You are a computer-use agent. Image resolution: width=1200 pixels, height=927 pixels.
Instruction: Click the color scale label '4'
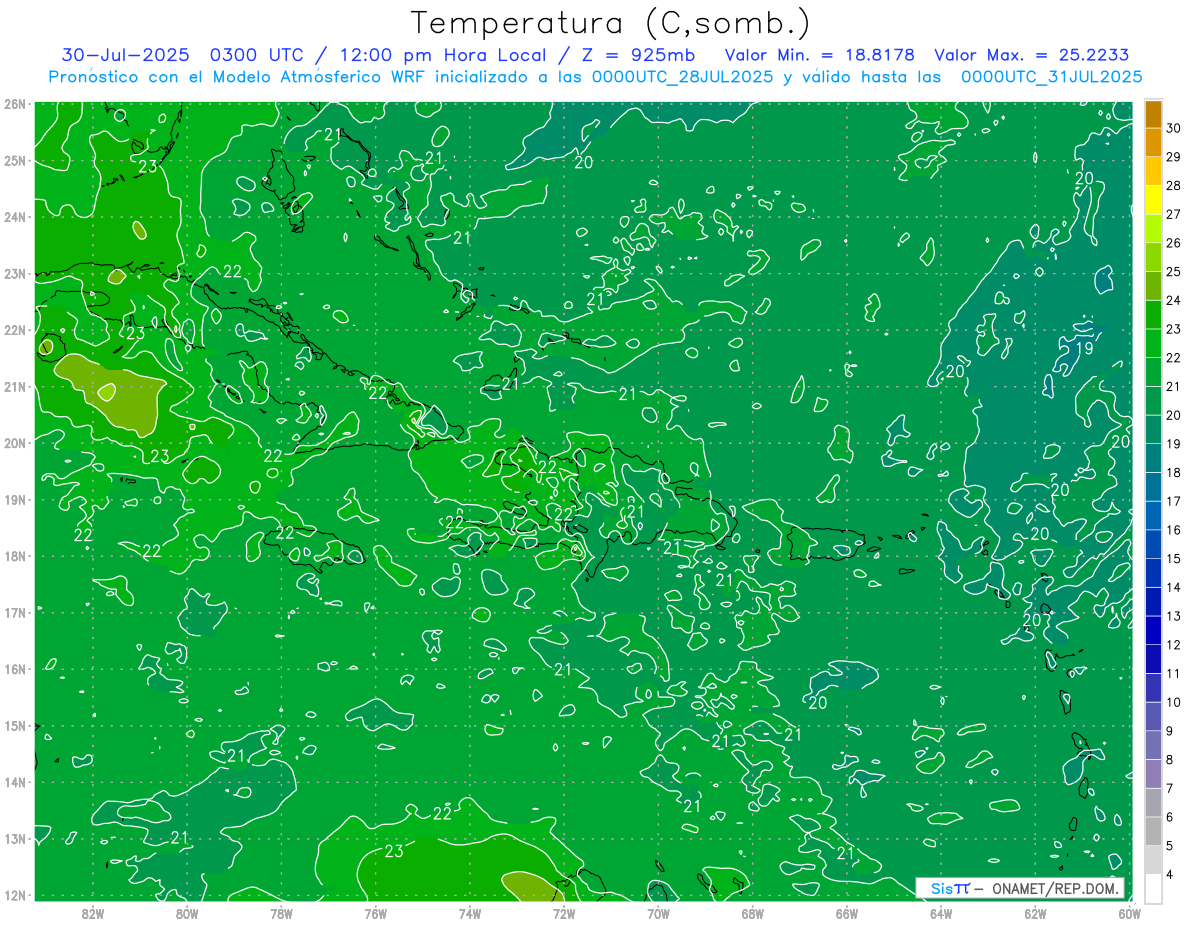1170,874
